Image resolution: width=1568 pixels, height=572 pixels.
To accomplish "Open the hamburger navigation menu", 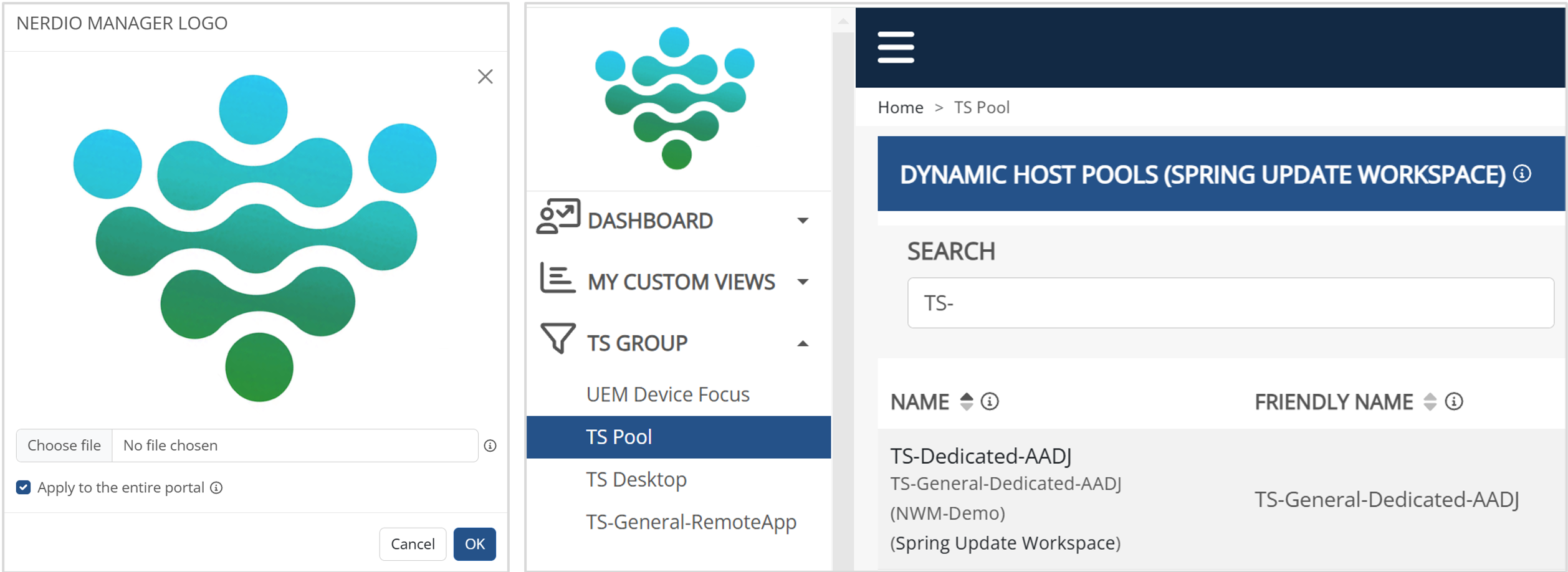I will 895,47.
